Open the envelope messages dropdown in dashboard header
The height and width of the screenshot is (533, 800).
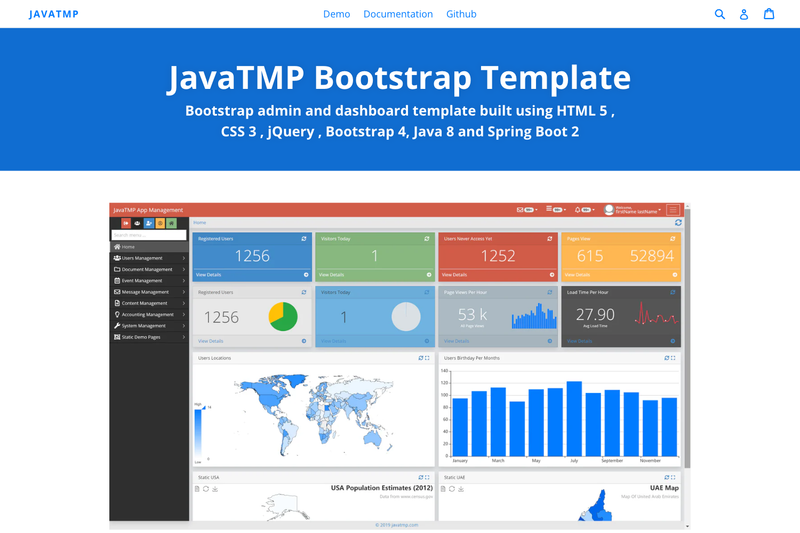tap(527, 210)
